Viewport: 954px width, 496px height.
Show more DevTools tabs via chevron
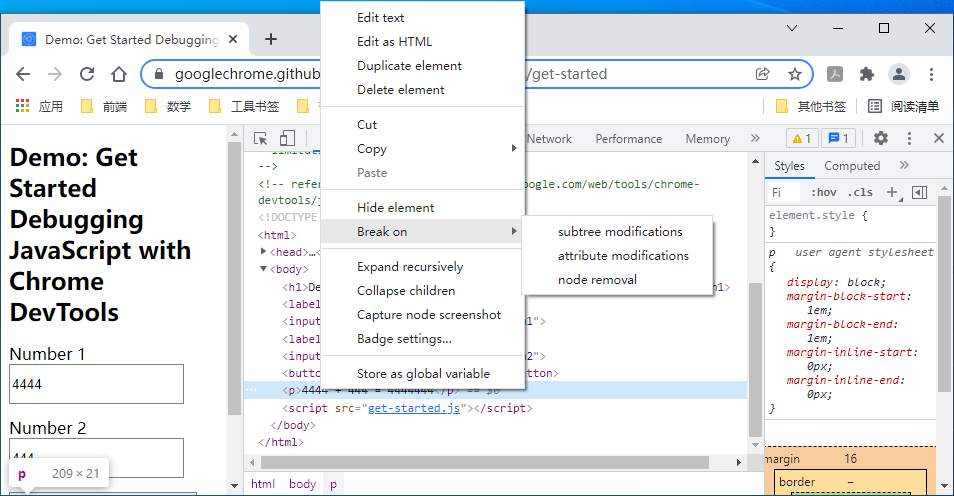pyautogui.click(x=755, y=139)
